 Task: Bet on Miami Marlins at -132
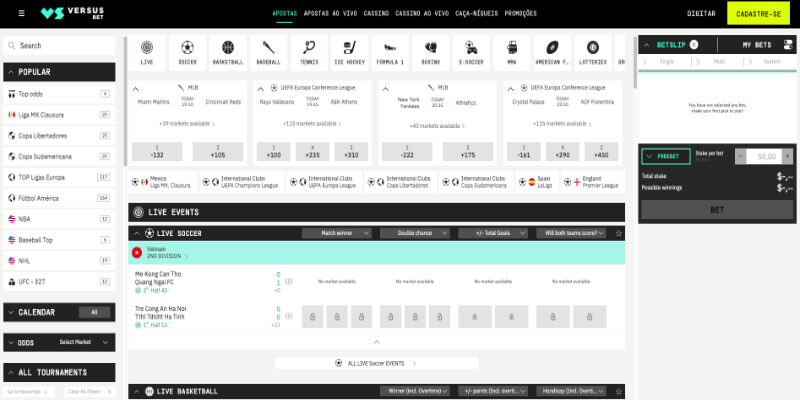[157, 152]
